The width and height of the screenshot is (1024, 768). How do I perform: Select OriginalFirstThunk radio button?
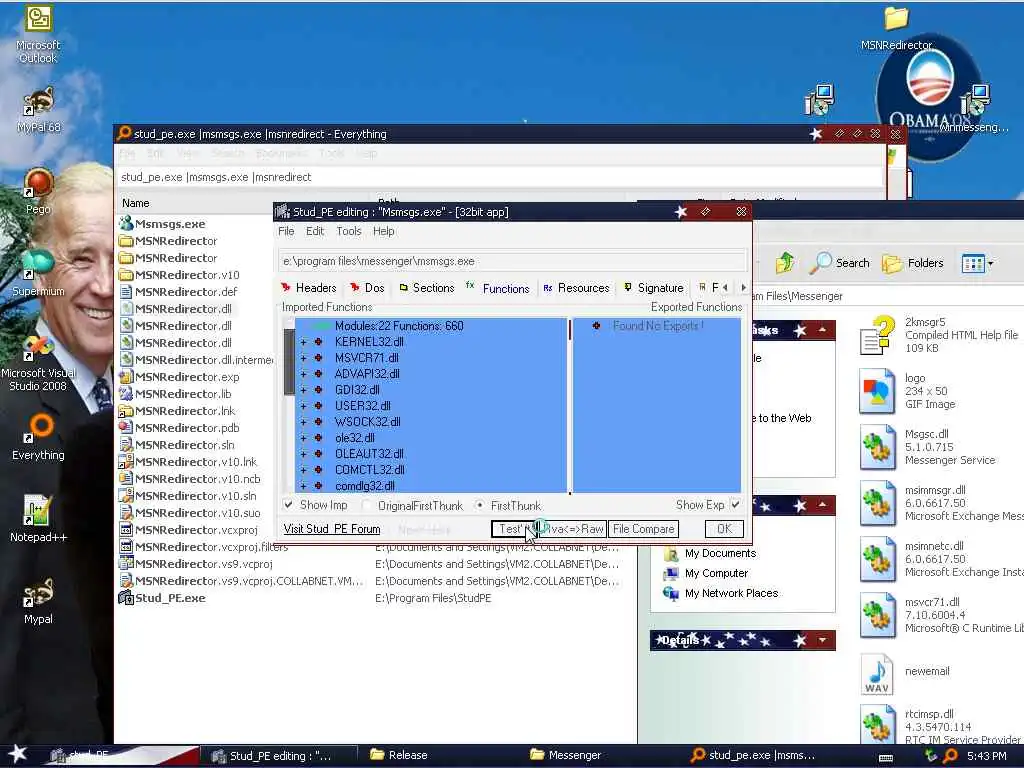click(x=366, y=505)
